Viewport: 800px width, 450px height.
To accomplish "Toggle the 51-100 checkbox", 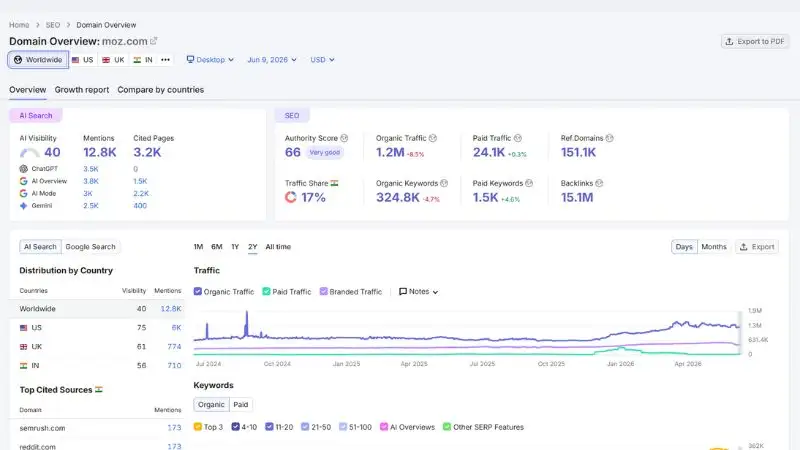I will coord(343,427).
